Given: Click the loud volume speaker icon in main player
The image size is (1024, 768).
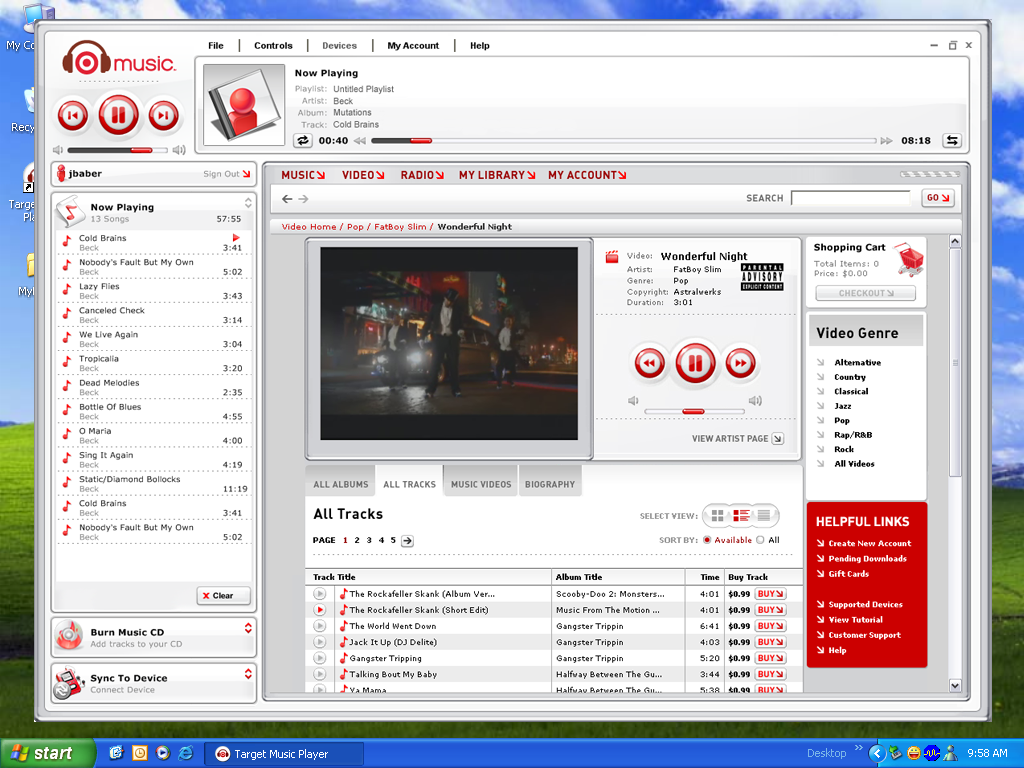Looking at the screenshot, I should tap(179, 150).
